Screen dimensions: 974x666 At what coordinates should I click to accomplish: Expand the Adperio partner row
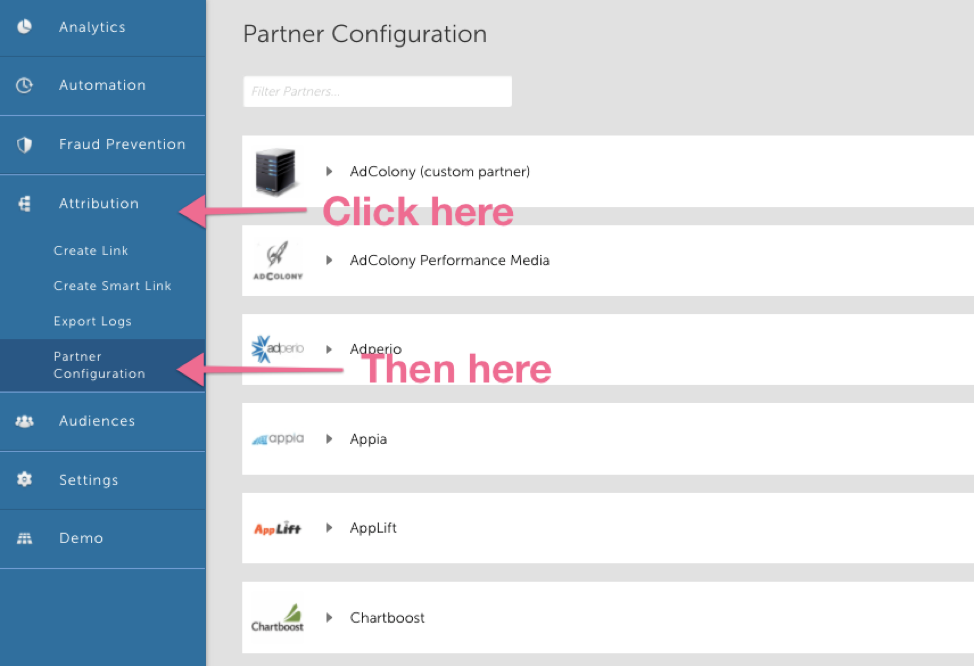pyautogui.click(x=329, y=350)
